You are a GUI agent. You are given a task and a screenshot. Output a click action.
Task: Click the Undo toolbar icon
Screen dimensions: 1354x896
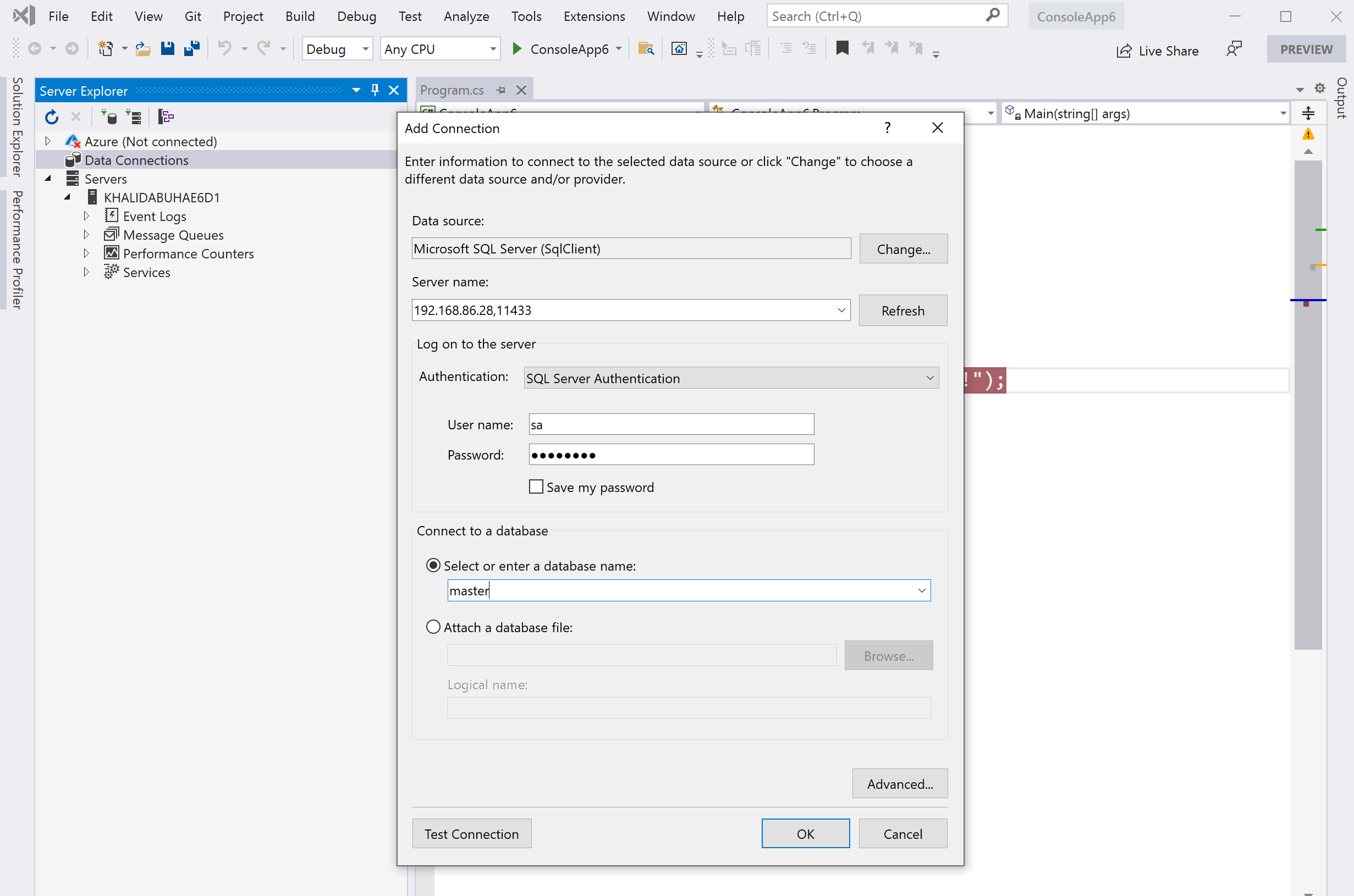tap(224, 48)
